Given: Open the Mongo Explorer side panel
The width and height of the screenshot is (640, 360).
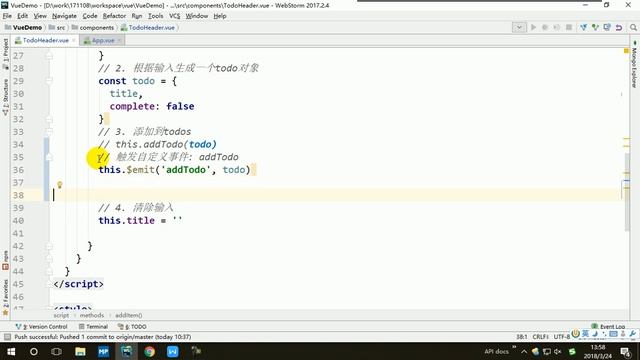Looking at the screenshot, I should 634,64.
